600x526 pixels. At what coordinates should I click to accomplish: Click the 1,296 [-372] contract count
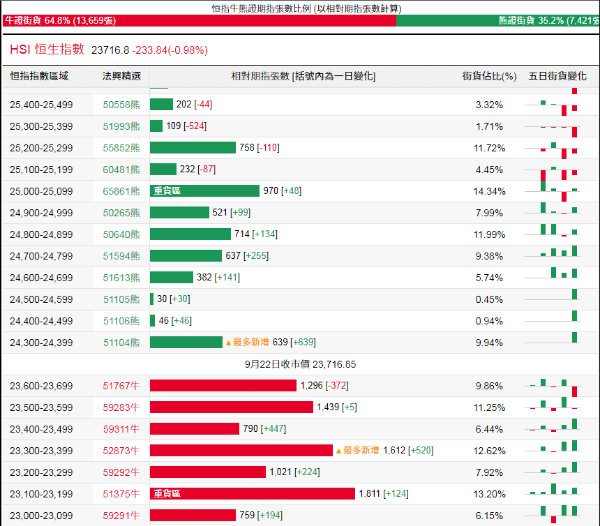pyautogui.click(x=324, y=385)
